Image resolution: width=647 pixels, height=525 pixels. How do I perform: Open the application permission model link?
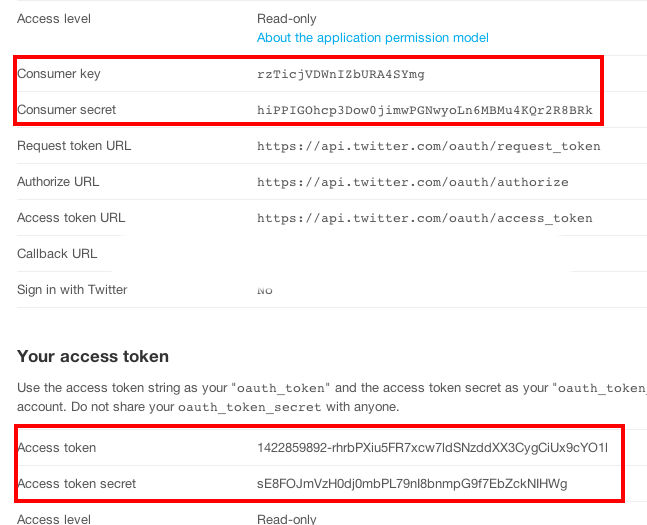coord(372,38)
